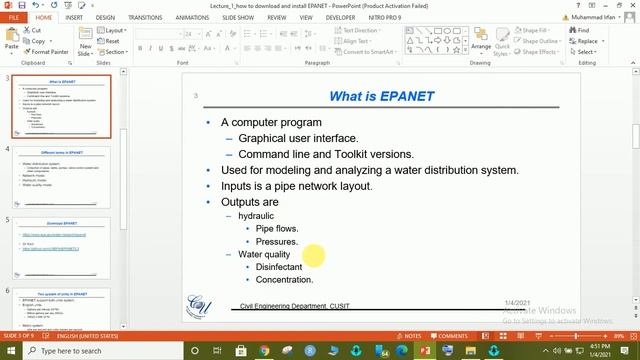Start slide show from beginning icon
Image resolution: width=640 pixels, height=360 pixels.
[x=68, y=5]
